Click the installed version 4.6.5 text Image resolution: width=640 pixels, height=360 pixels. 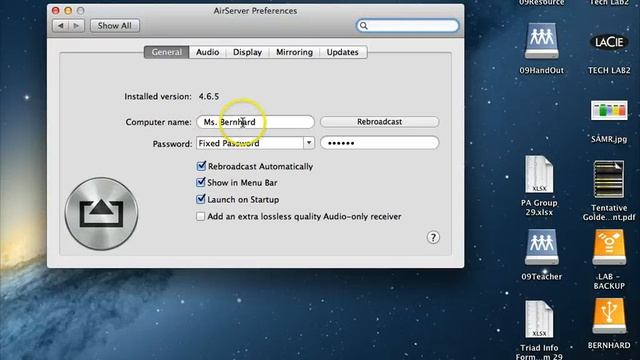tap(209, 96)
